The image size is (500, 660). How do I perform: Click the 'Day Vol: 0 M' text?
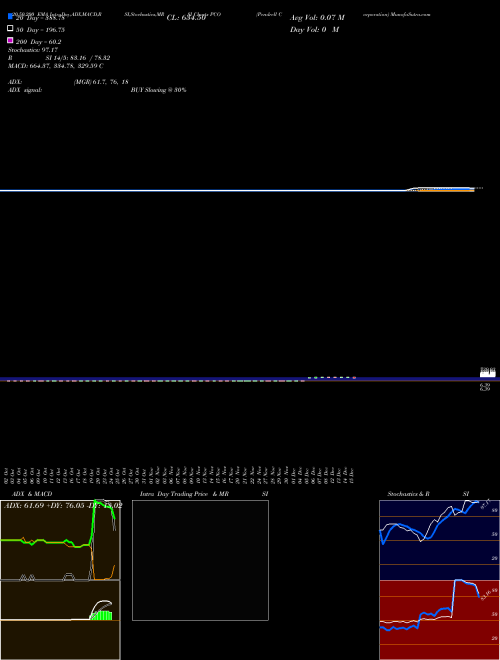point(314,29)
